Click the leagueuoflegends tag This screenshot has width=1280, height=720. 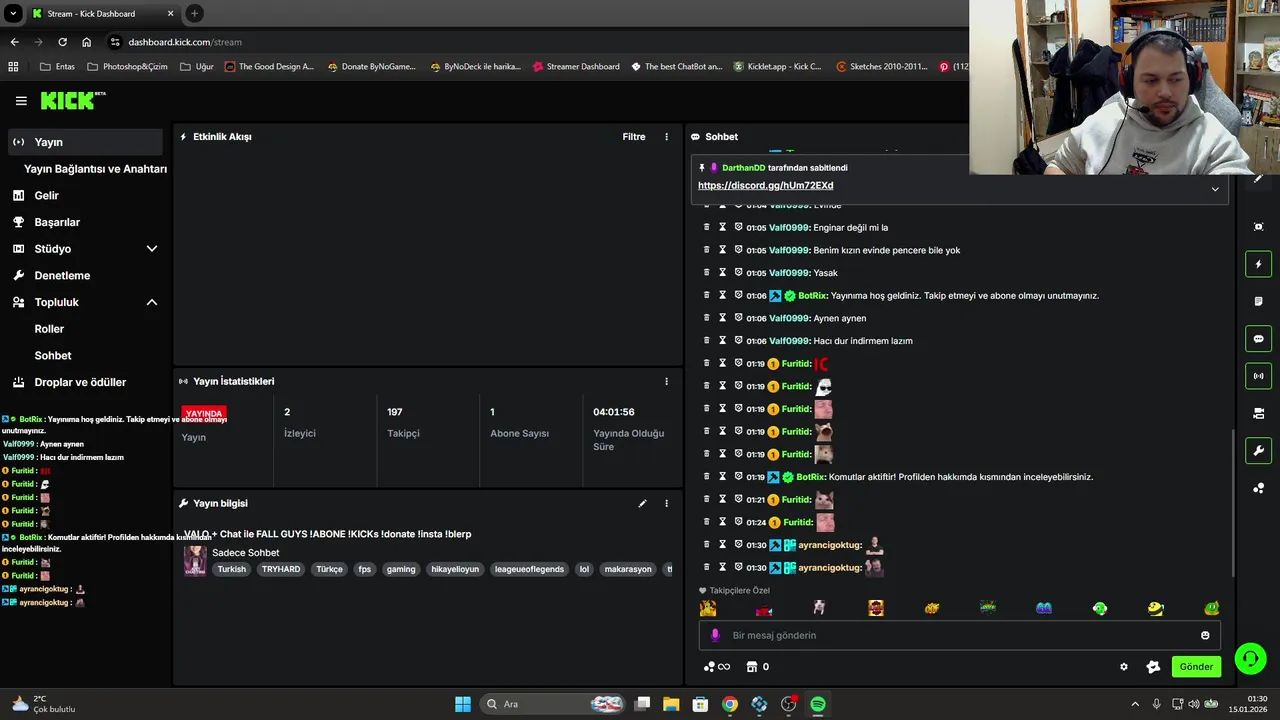pyautogui.click(x=529, y=569)
